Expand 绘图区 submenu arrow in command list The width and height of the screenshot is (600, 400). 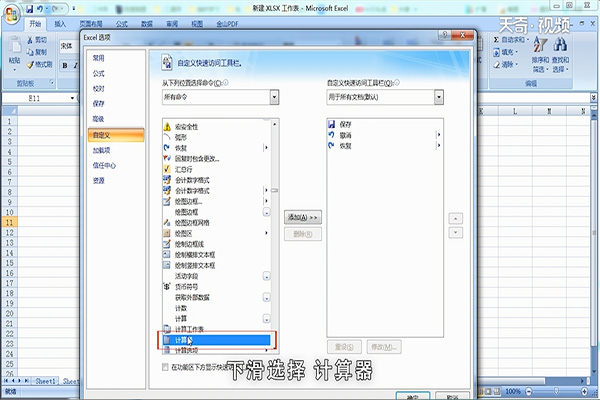point(266,233)
